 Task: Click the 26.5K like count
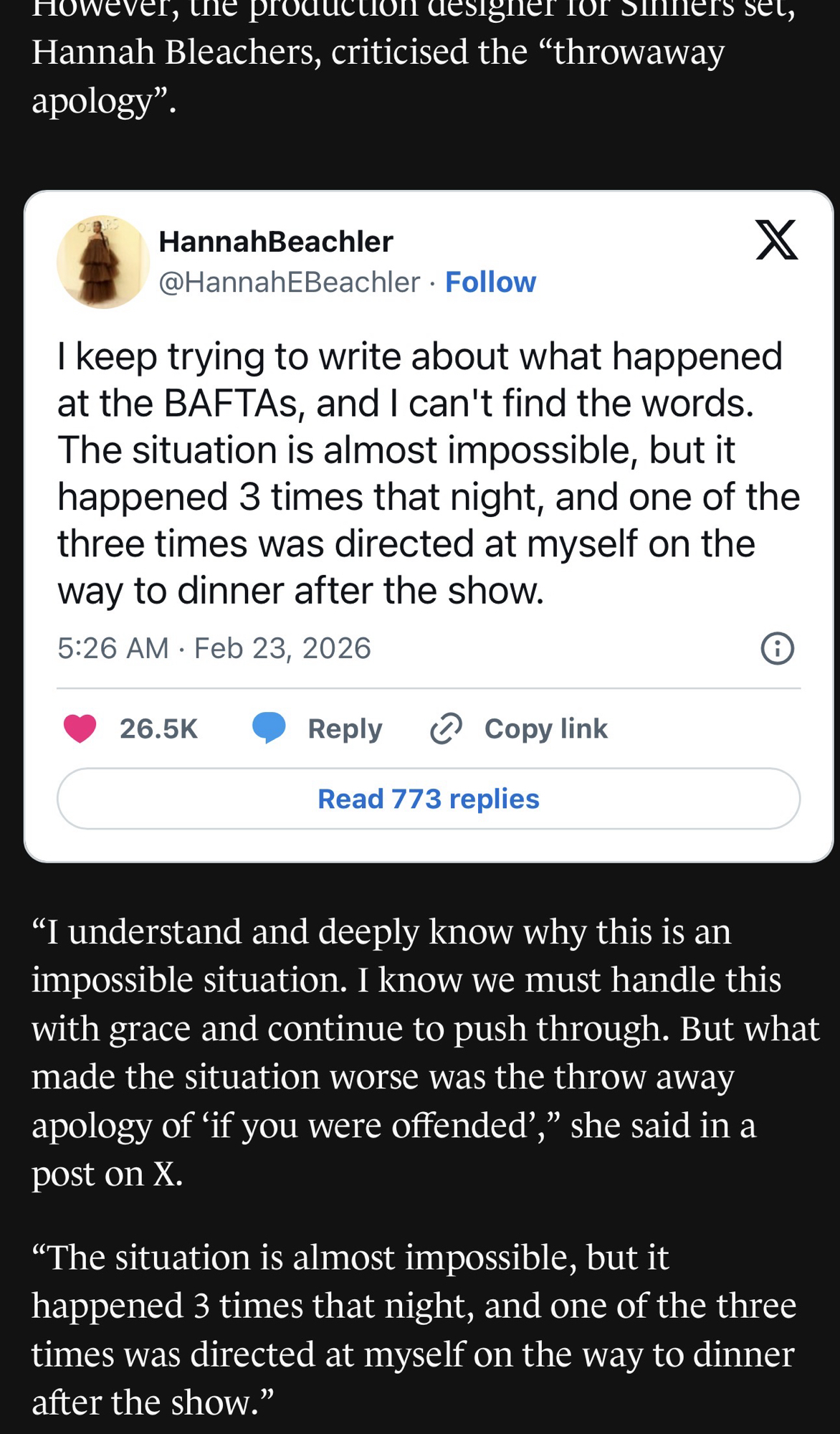click(x=158, y=728)
